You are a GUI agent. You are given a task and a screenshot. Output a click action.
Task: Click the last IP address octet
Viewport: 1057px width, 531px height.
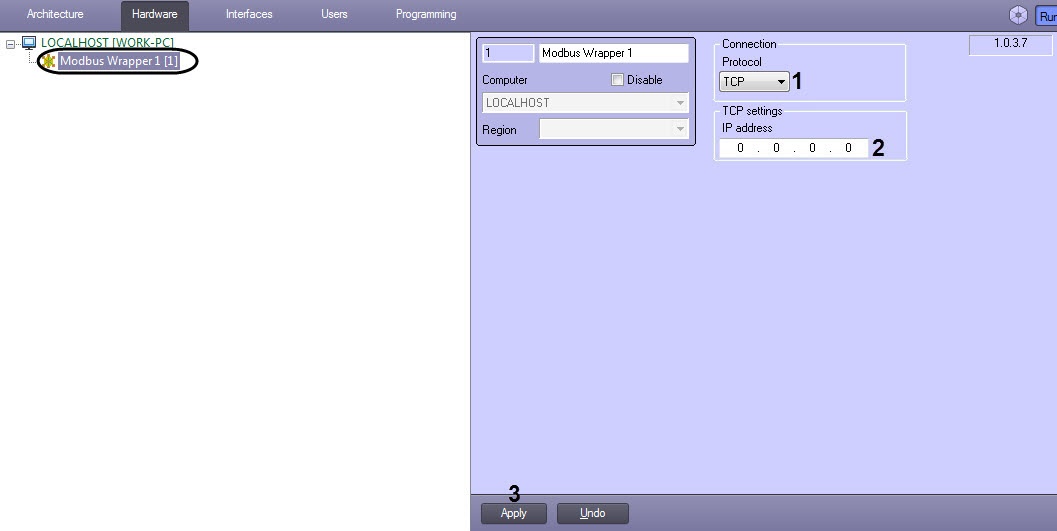pos(848,148)
